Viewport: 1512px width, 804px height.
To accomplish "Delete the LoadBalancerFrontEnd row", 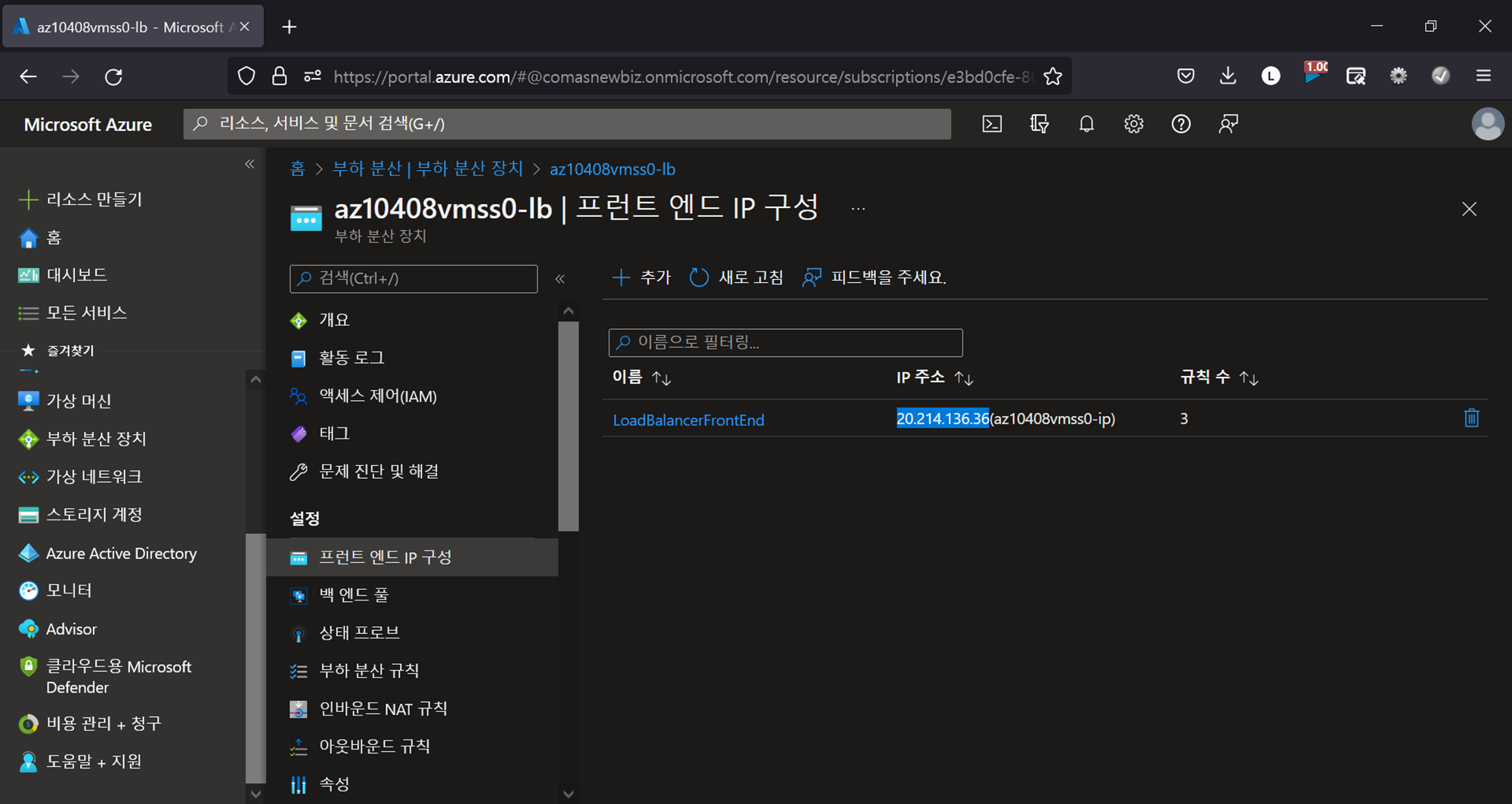I will pyautogui.click(x=1471, y=418).
